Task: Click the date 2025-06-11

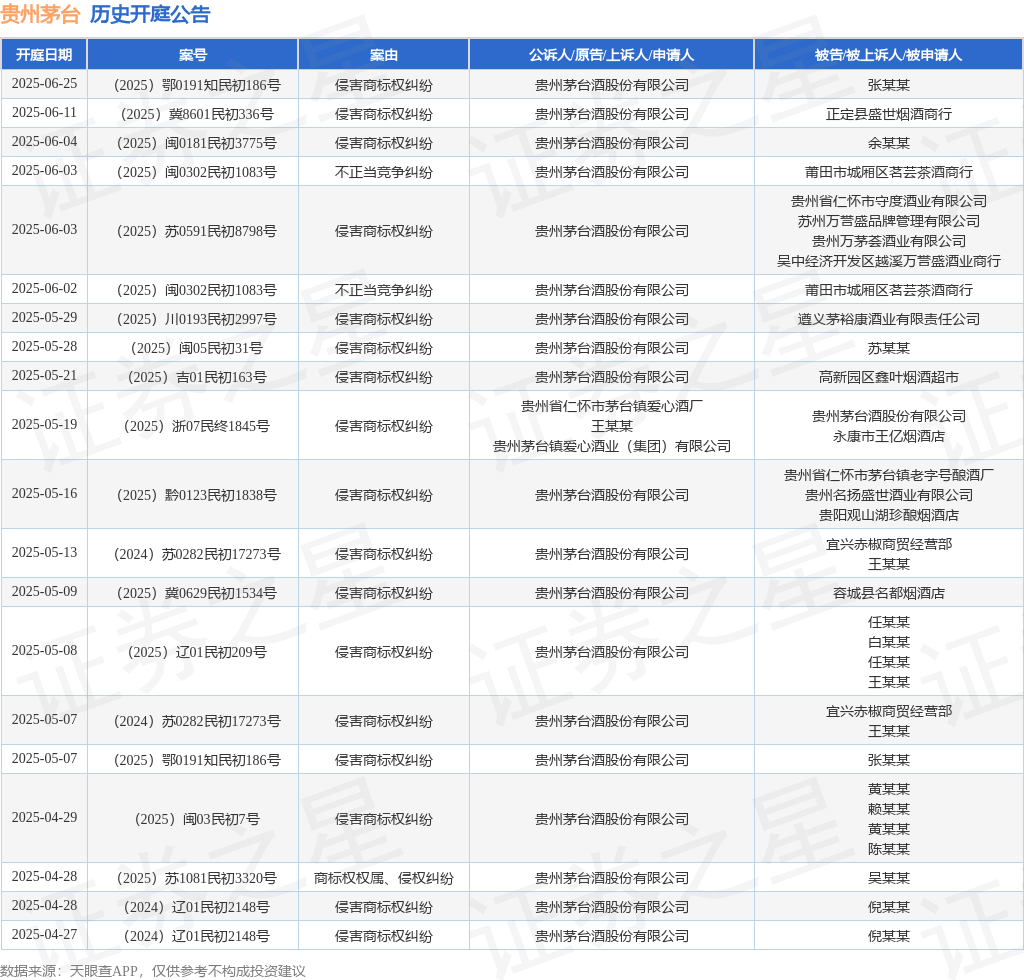Action: 44,112
